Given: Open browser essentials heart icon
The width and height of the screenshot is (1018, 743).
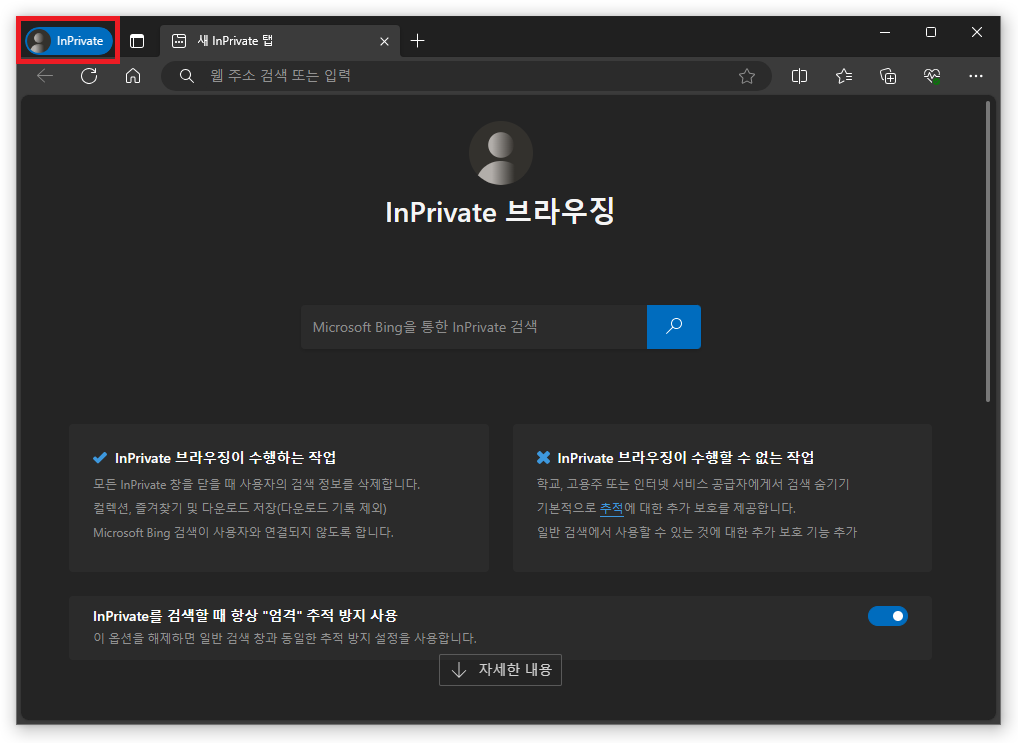Looking at the screenshot, I should (932, 76).
